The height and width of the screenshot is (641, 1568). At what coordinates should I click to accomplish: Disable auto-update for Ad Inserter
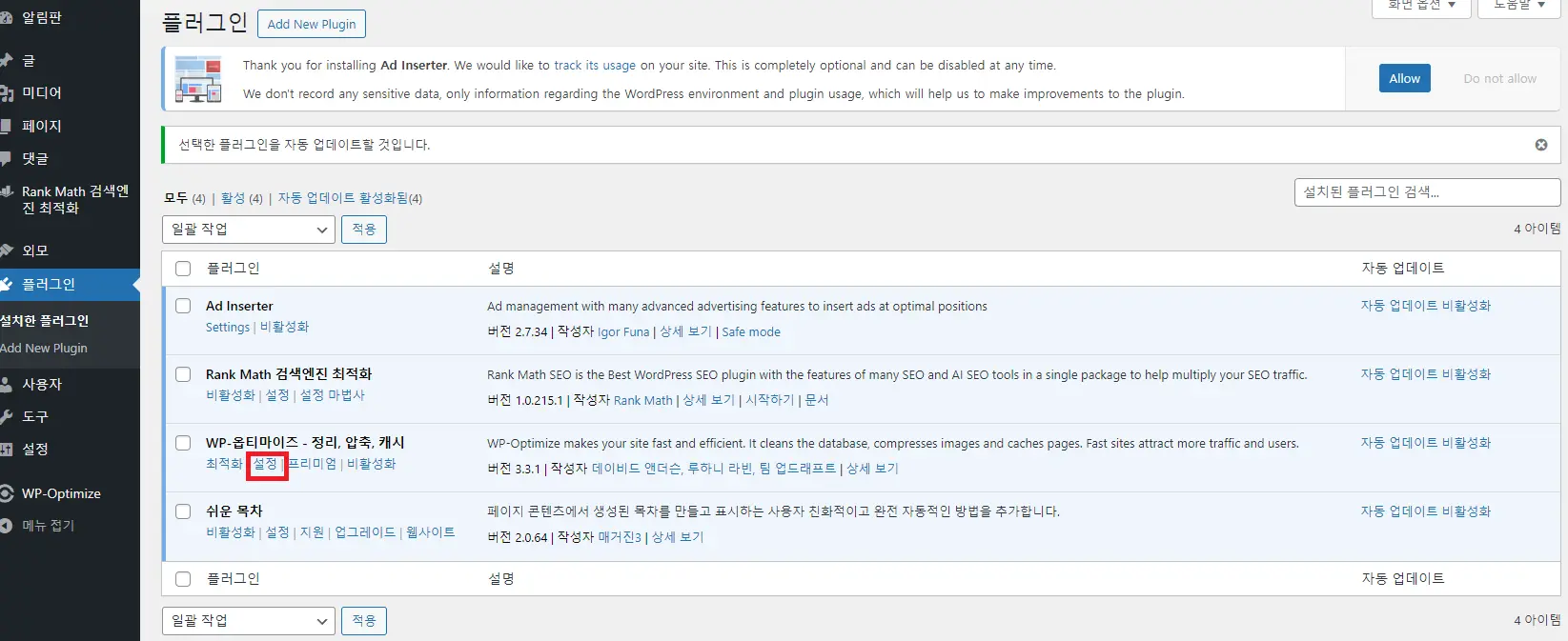1426,306
